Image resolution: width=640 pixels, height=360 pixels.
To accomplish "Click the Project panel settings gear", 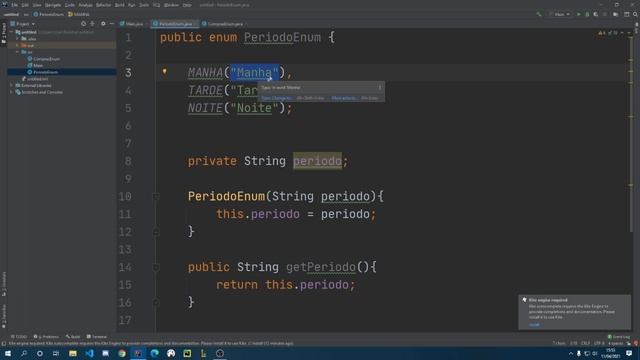I will click(x=103, y=24).
